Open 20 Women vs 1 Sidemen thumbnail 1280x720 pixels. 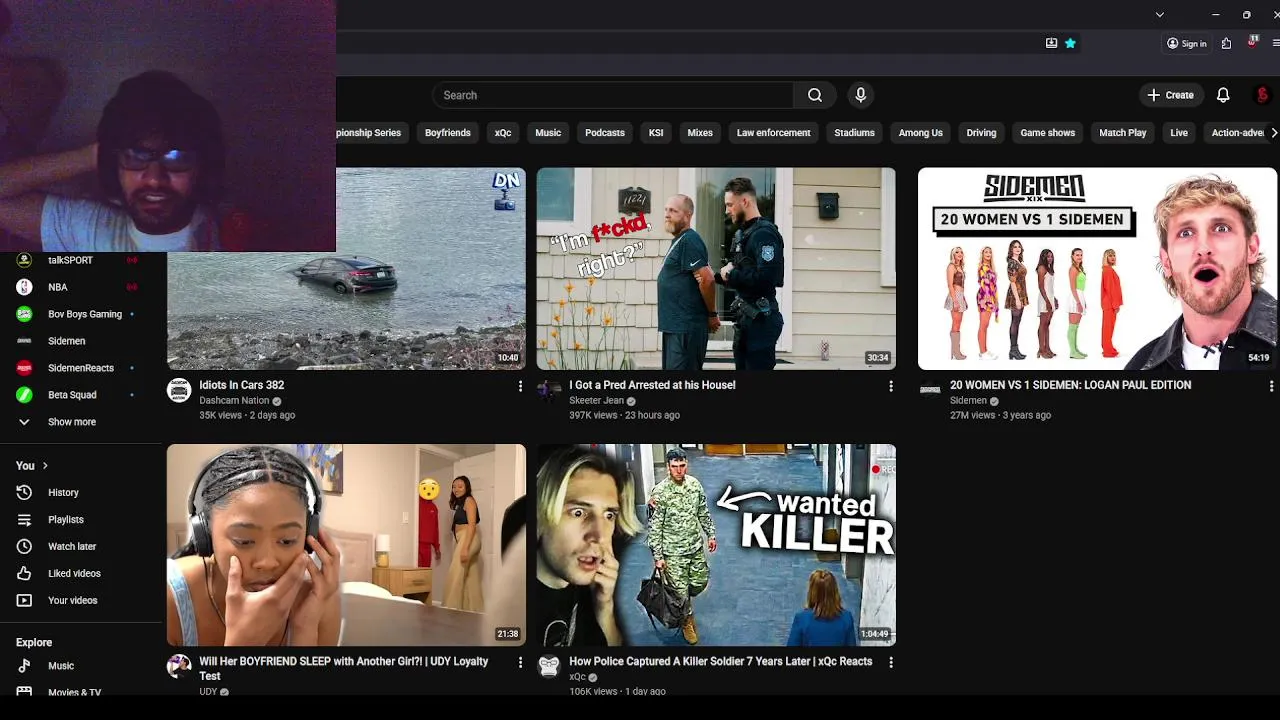point(1097,269)
